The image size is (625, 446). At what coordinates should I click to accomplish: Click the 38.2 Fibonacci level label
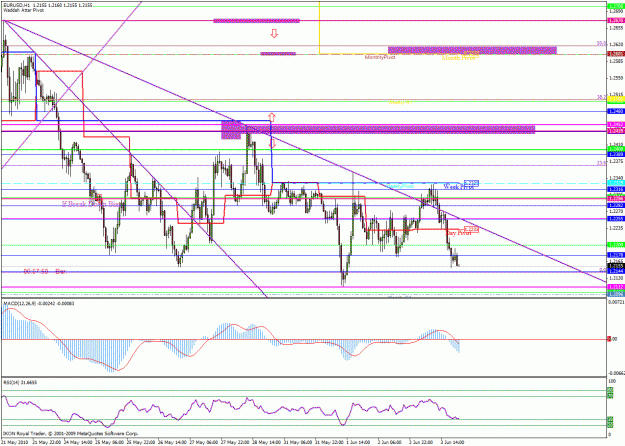point(601,97)
